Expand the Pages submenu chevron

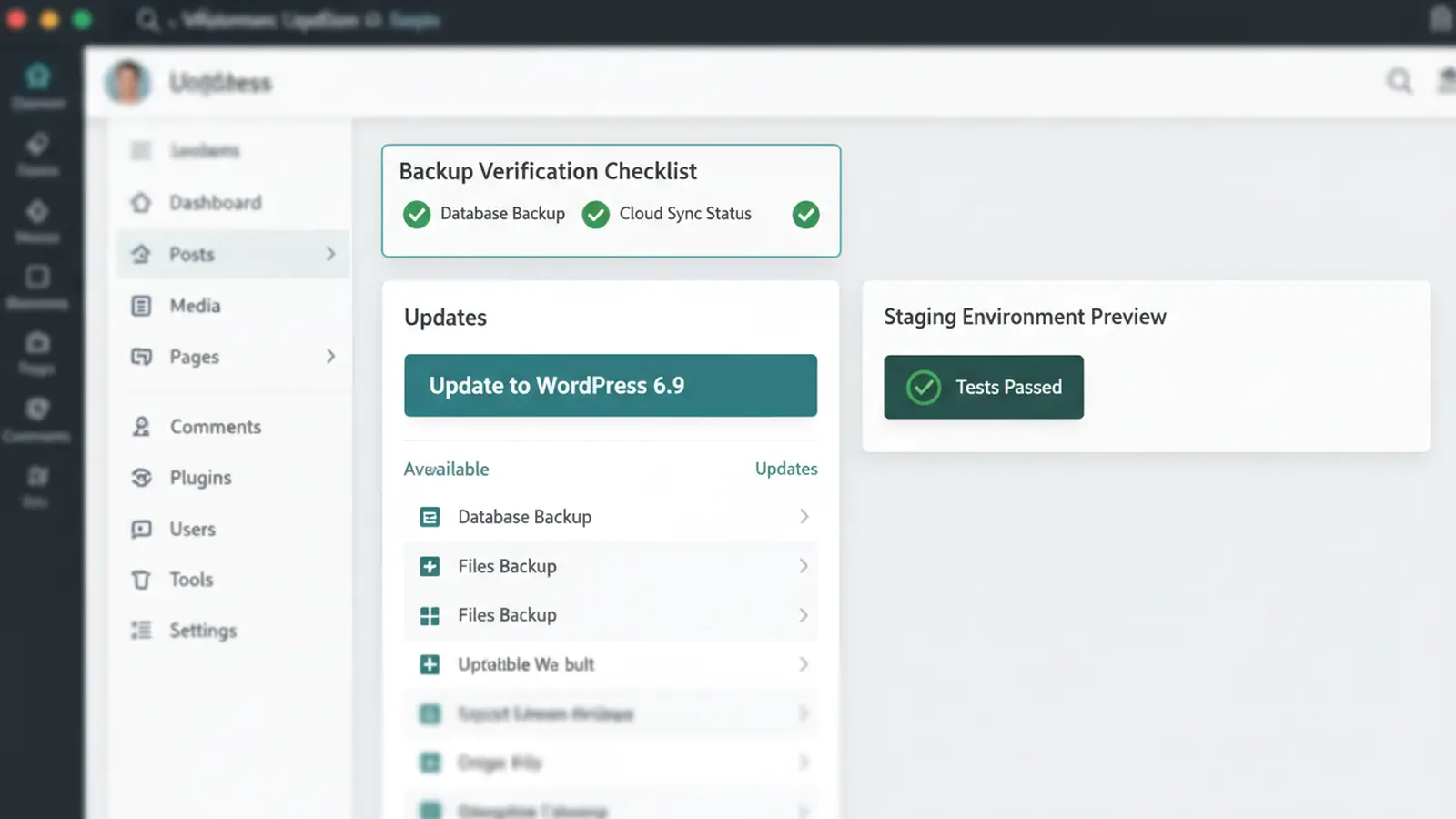[330, 356]
